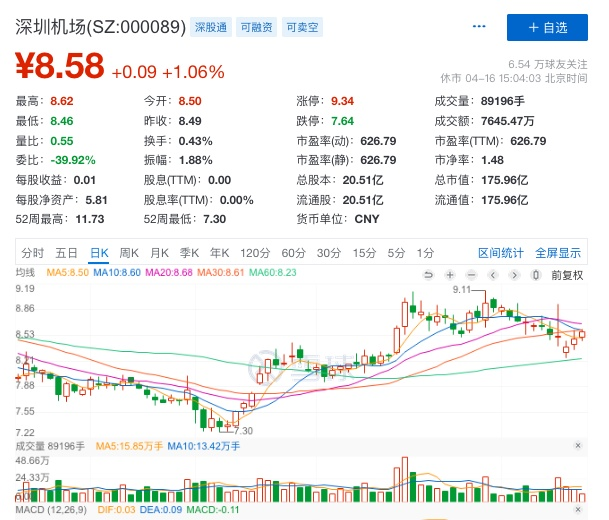Switch to the 分时 chart tab
The image size is (609, 520).
32,253
